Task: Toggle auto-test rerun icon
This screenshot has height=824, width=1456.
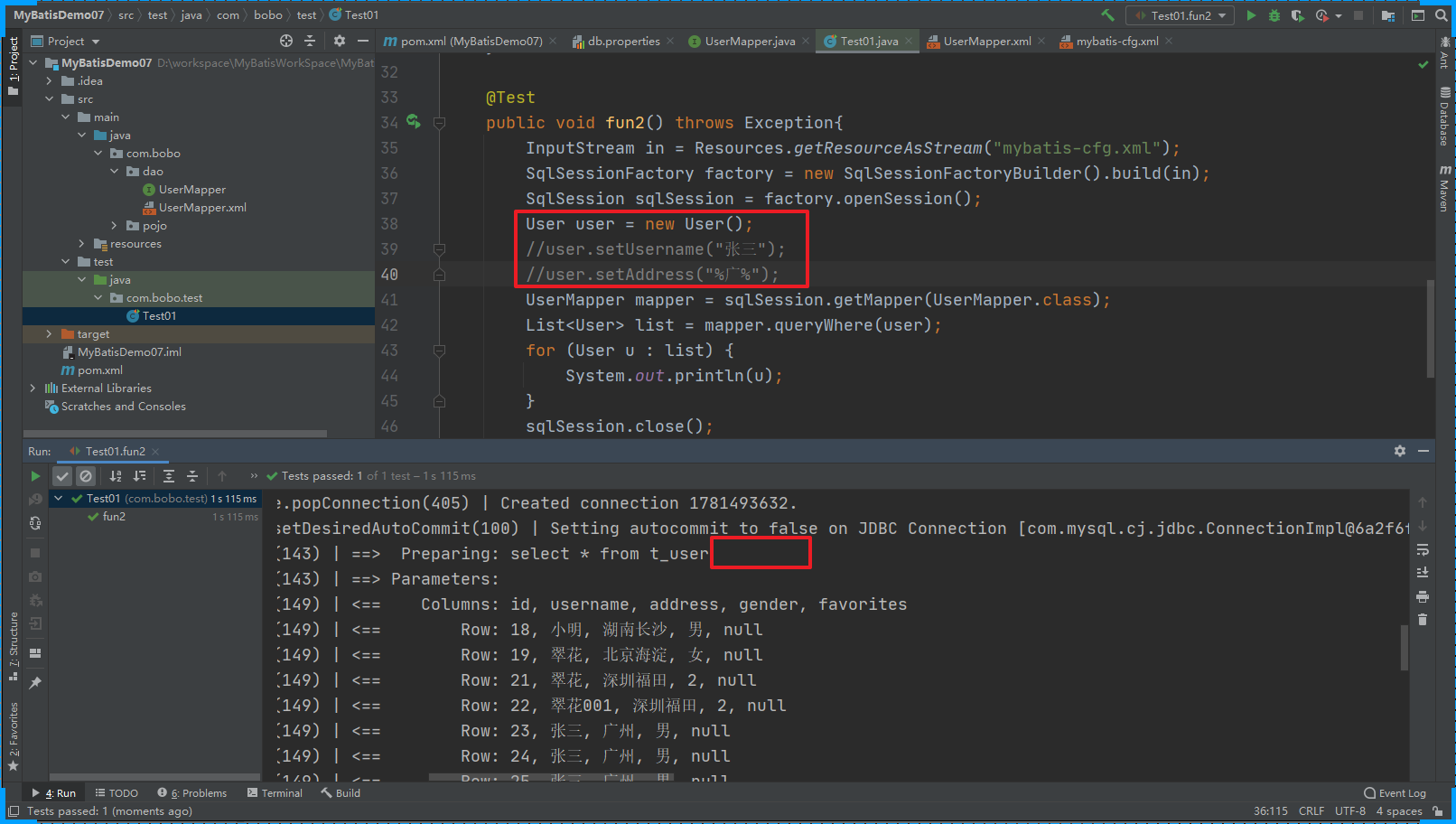Action: click(x=35, y=523)
